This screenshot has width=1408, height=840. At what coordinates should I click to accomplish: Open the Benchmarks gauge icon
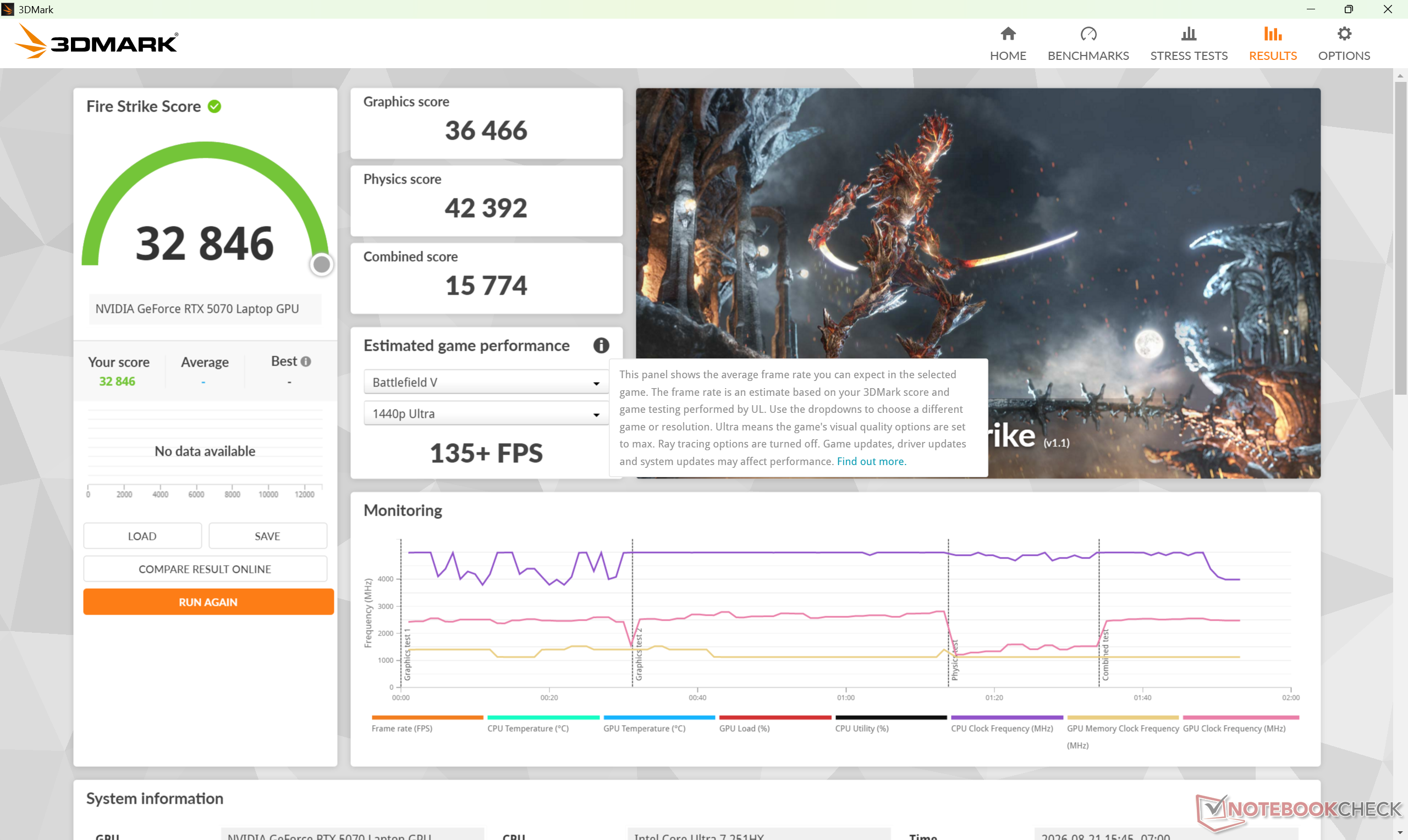tap(1088, 34)
